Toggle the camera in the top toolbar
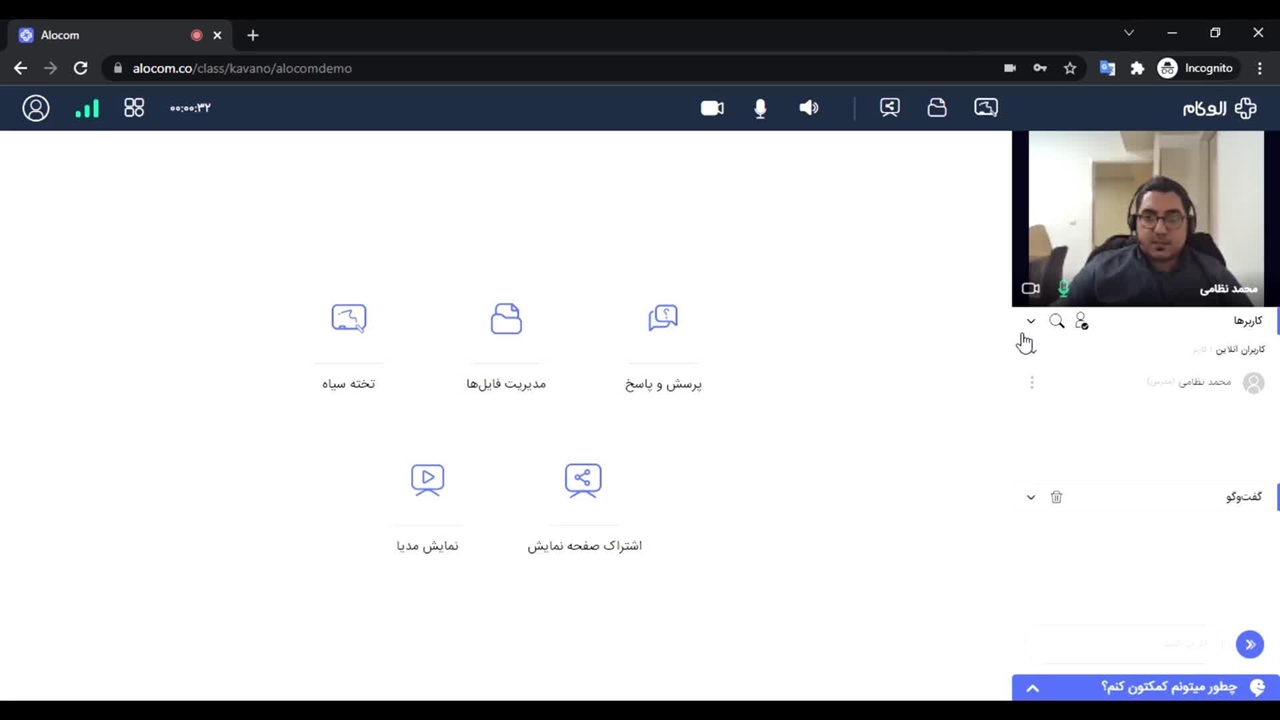The image size is (1280, 720). click(712, 108)
